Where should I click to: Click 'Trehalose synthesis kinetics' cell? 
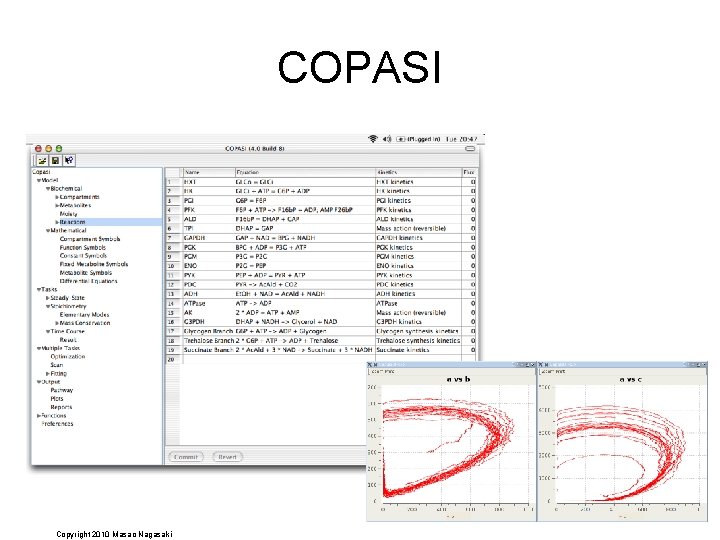tap(418, 341)
